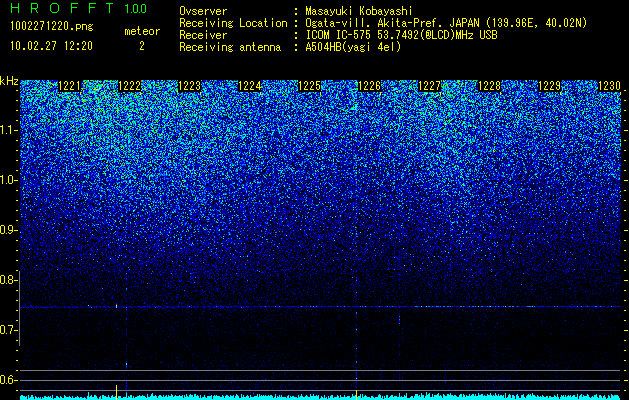Click the A504HB(yagi 4el) antenna text
The height and width of the screenshot is (400, 629).
coord(353,47)
